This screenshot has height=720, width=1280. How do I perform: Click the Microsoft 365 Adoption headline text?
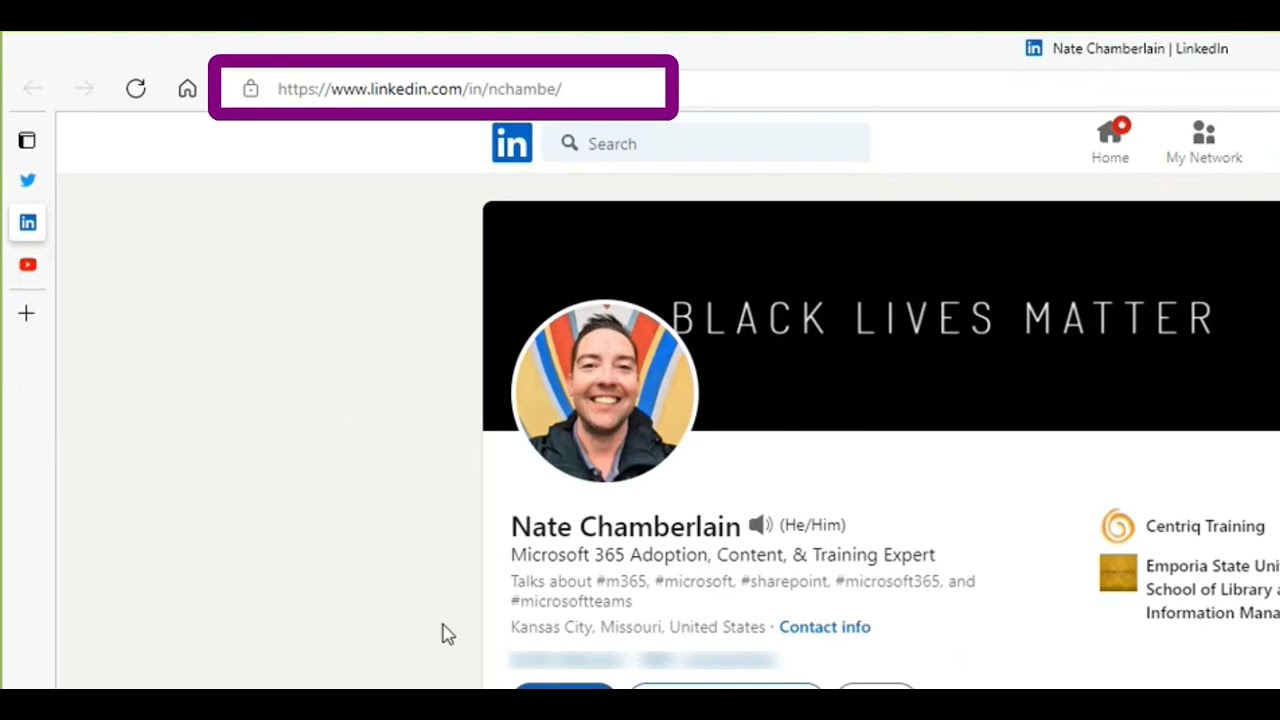coord(723,555)
